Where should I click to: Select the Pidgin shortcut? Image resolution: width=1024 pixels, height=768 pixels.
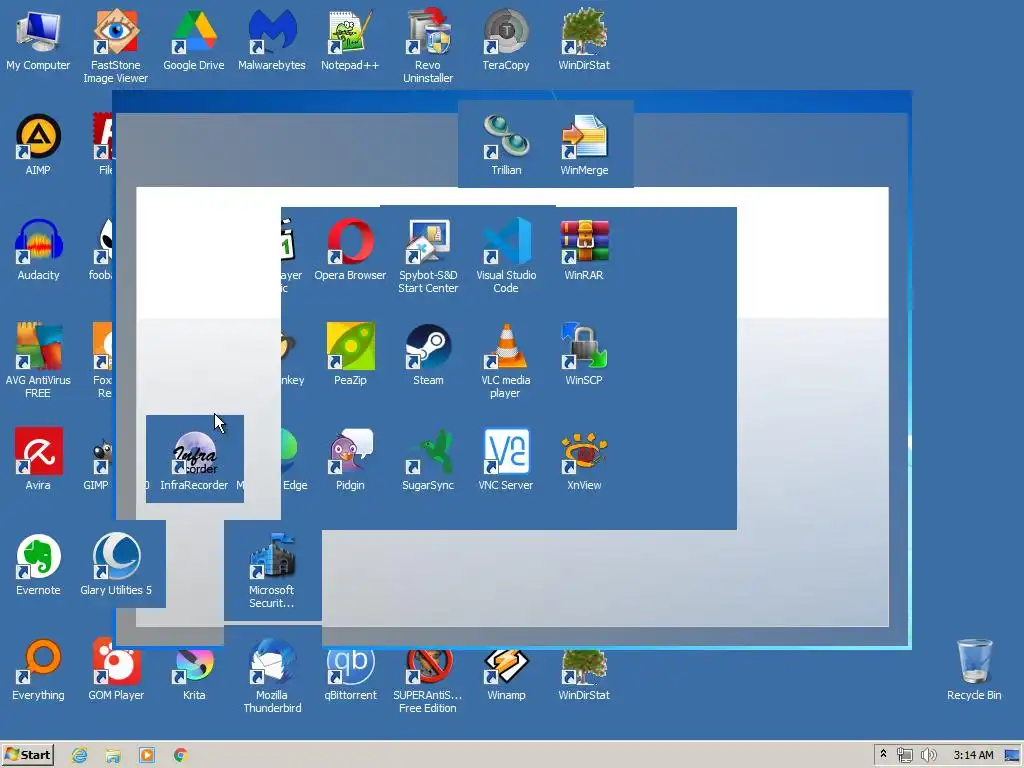point(350,459)
